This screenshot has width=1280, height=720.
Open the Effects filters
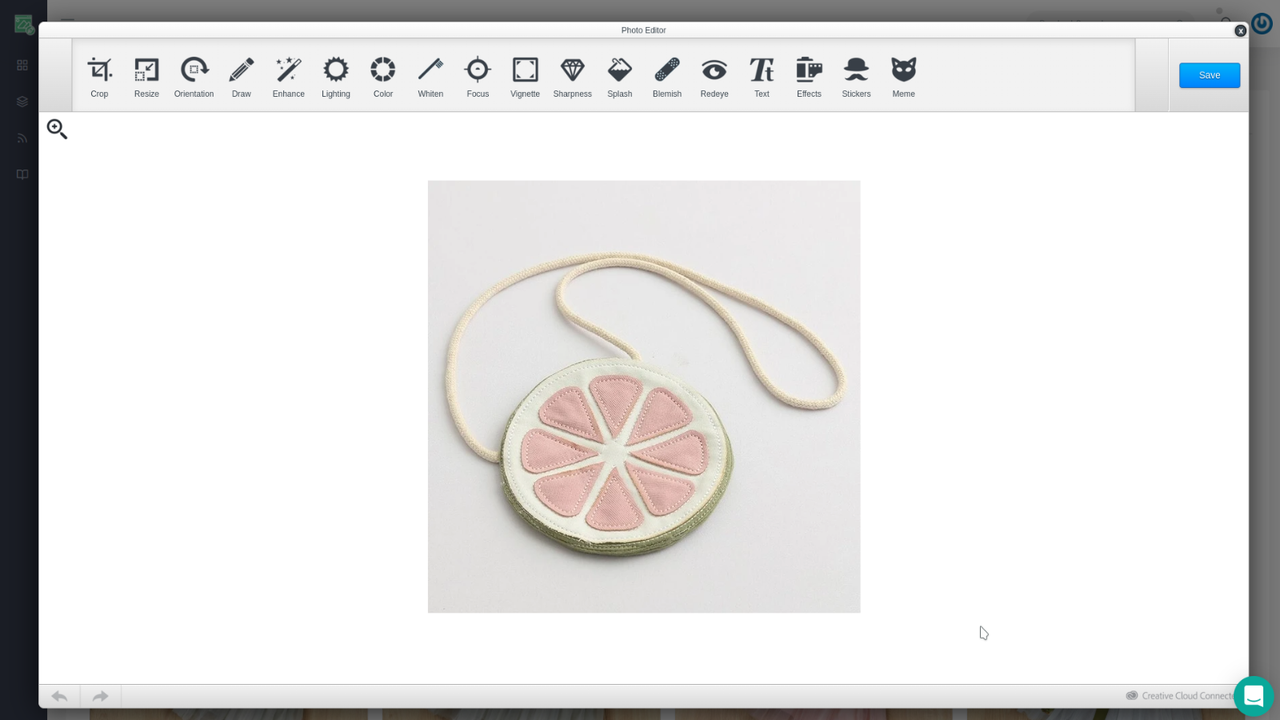[x=809, y=77]
